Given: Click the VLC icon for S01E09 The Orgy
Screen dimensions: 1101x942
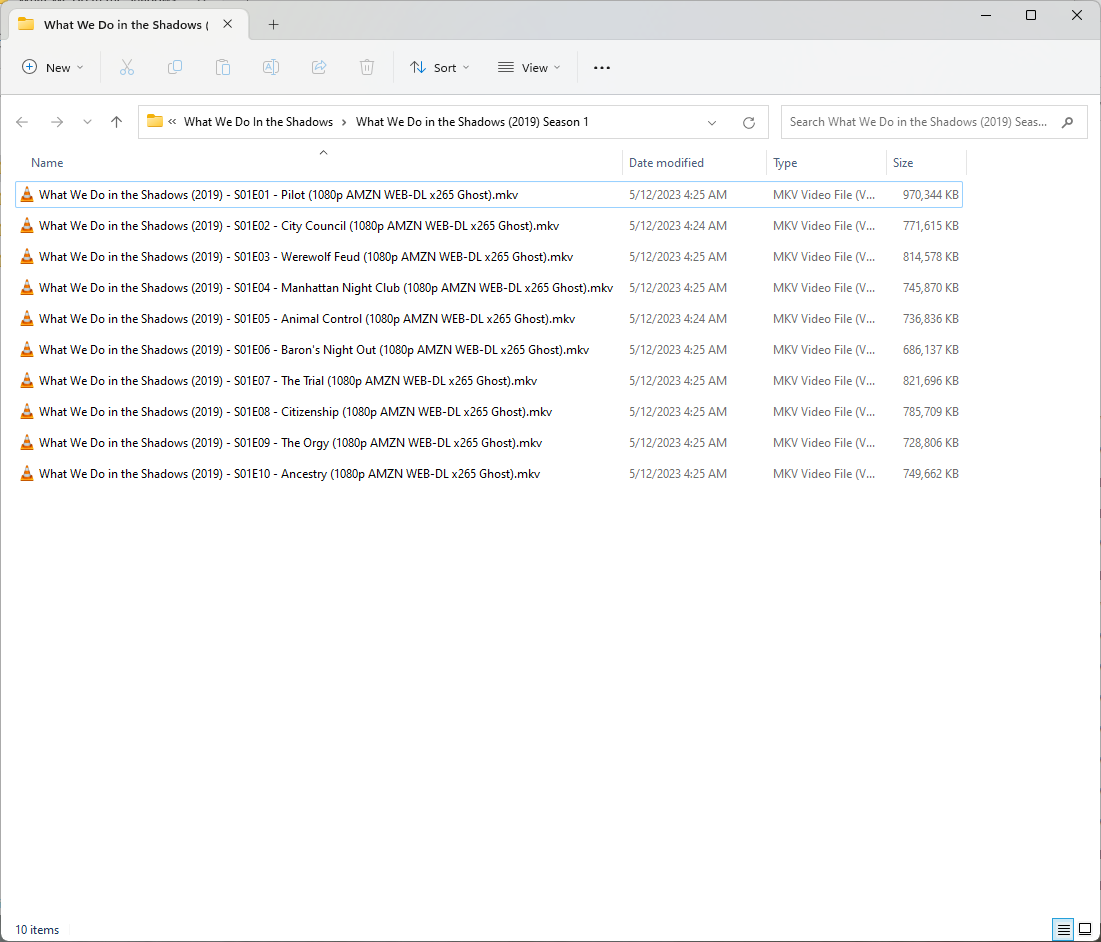Looking at the screenshot, I should 27,442.
